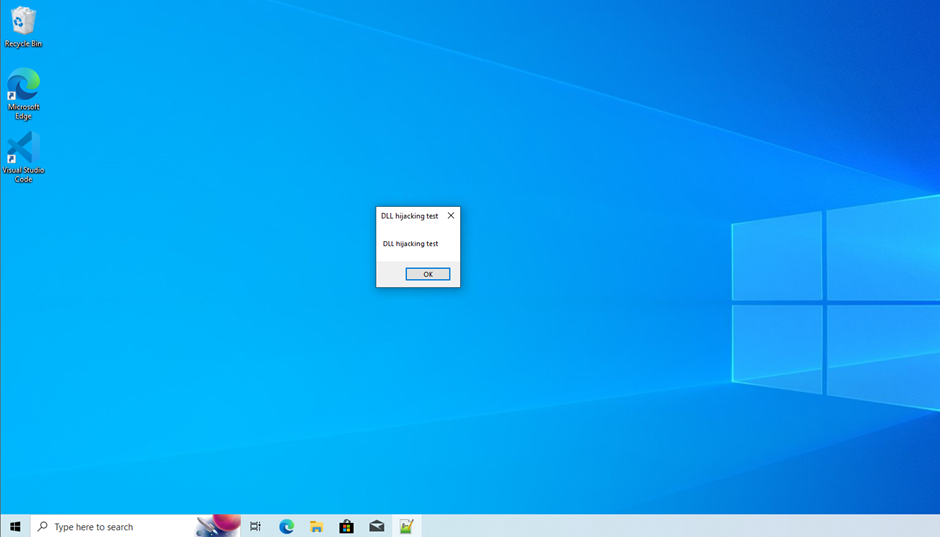Screen dimensions: 940x537
Task: Click an empty area of the taskbar
Action: coord(650,526)
